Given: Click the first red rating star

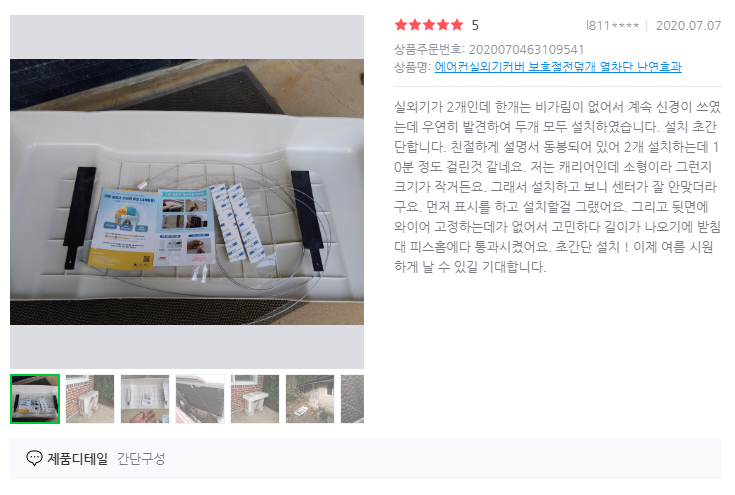Looking at the screenshot, I should [x=401, y=25].
